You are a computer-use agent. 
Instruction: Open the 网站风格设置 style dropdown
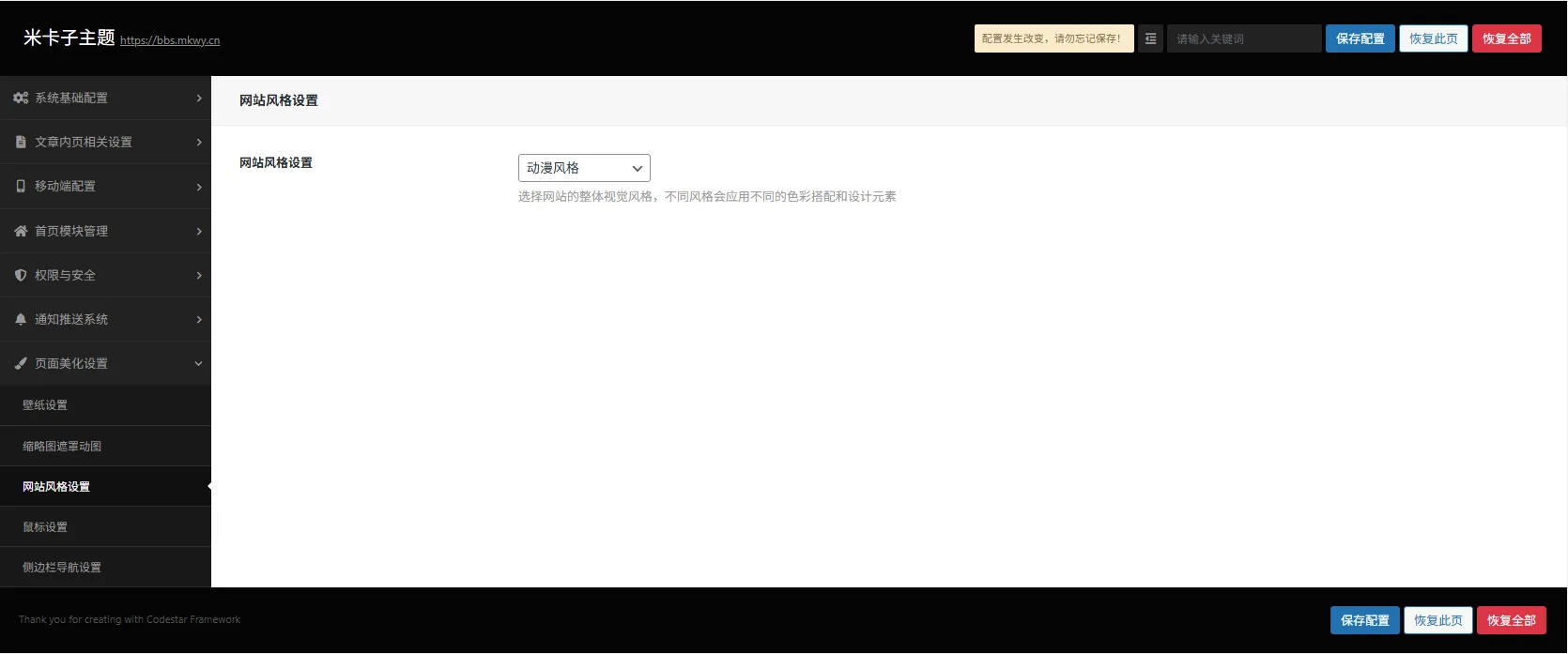tap(584, 168)
